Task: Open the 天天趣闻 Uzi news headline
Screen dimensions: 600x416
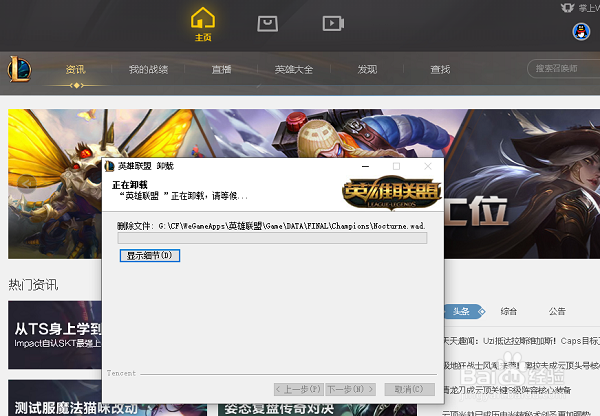Action: coord(522,341)
